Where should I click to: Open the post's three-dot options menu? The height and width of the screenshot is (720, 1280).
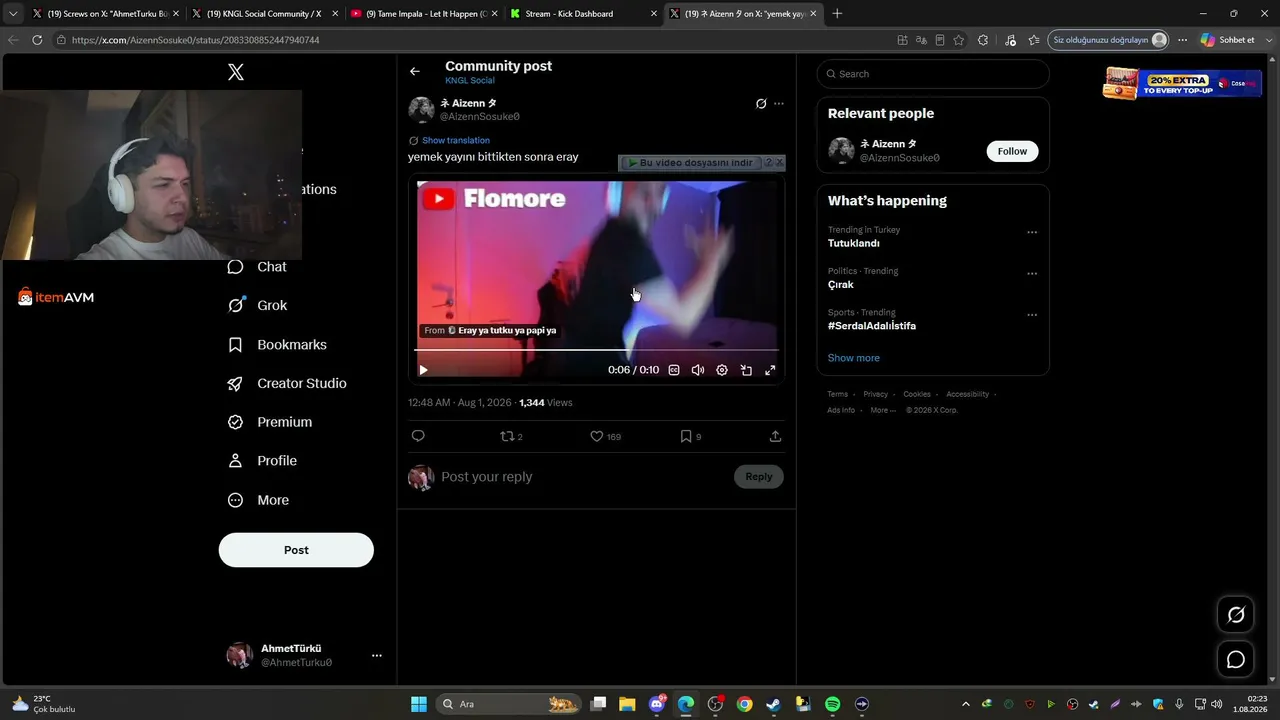(x=779, y=104)
